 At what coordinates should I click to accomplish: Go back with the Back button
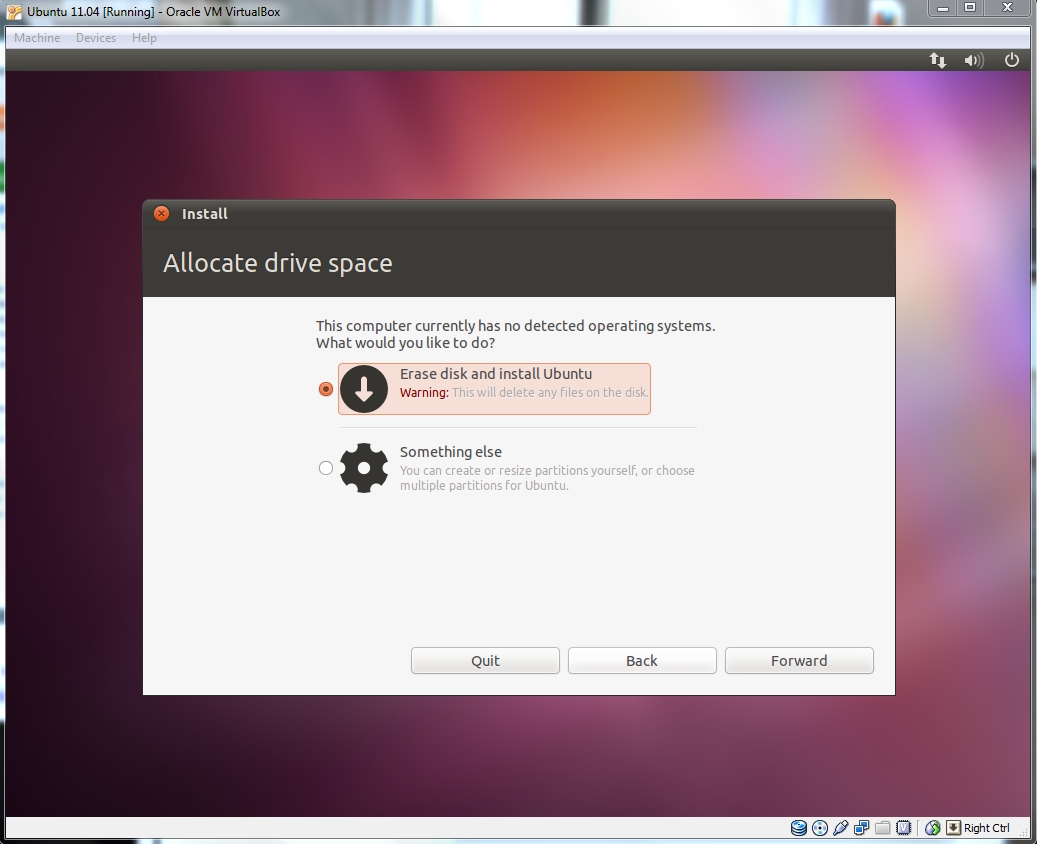(x=642, y=661)
